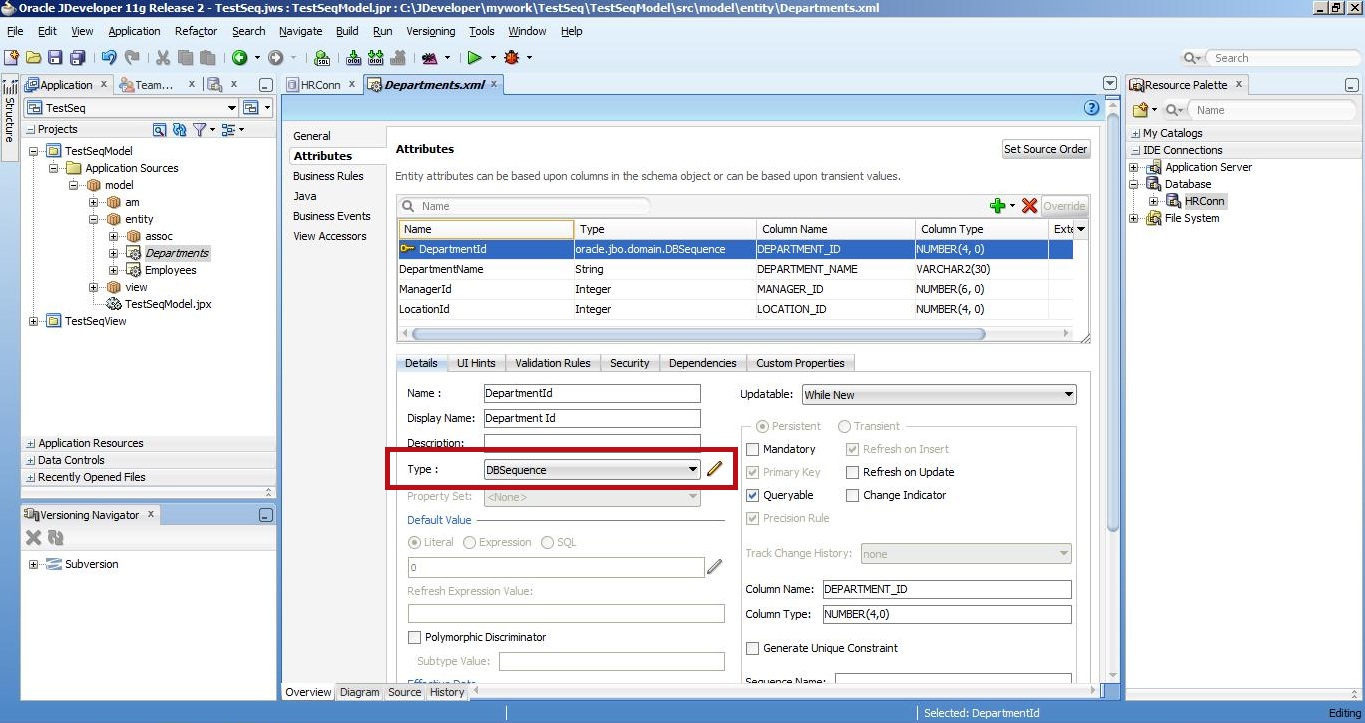Click the green Run play icon

475,58
